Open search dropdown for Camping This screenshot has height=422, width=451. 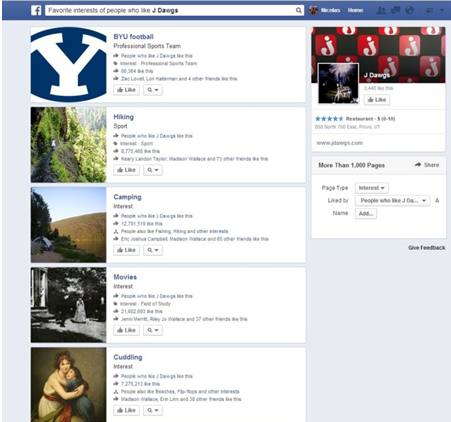pyautogui.click(x=153, y=250)
